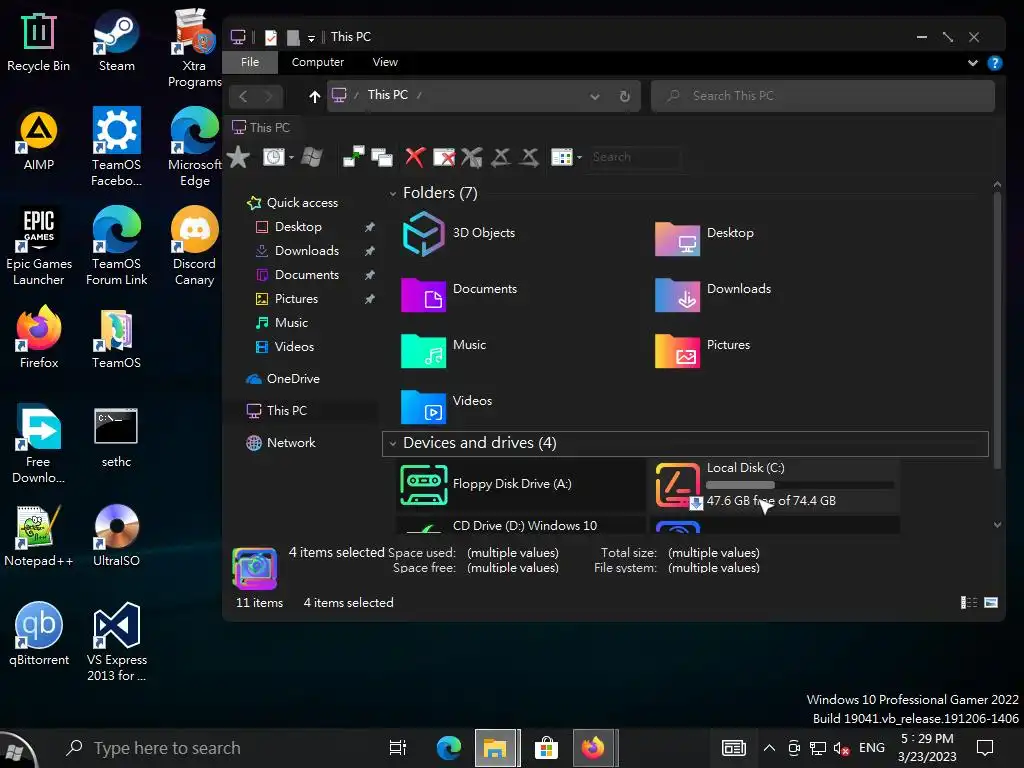This screenshot has width=1024, height=768.
Task: Unmute the taskbar volume icon
Action: pyautogui.click(x=841, y=748)
